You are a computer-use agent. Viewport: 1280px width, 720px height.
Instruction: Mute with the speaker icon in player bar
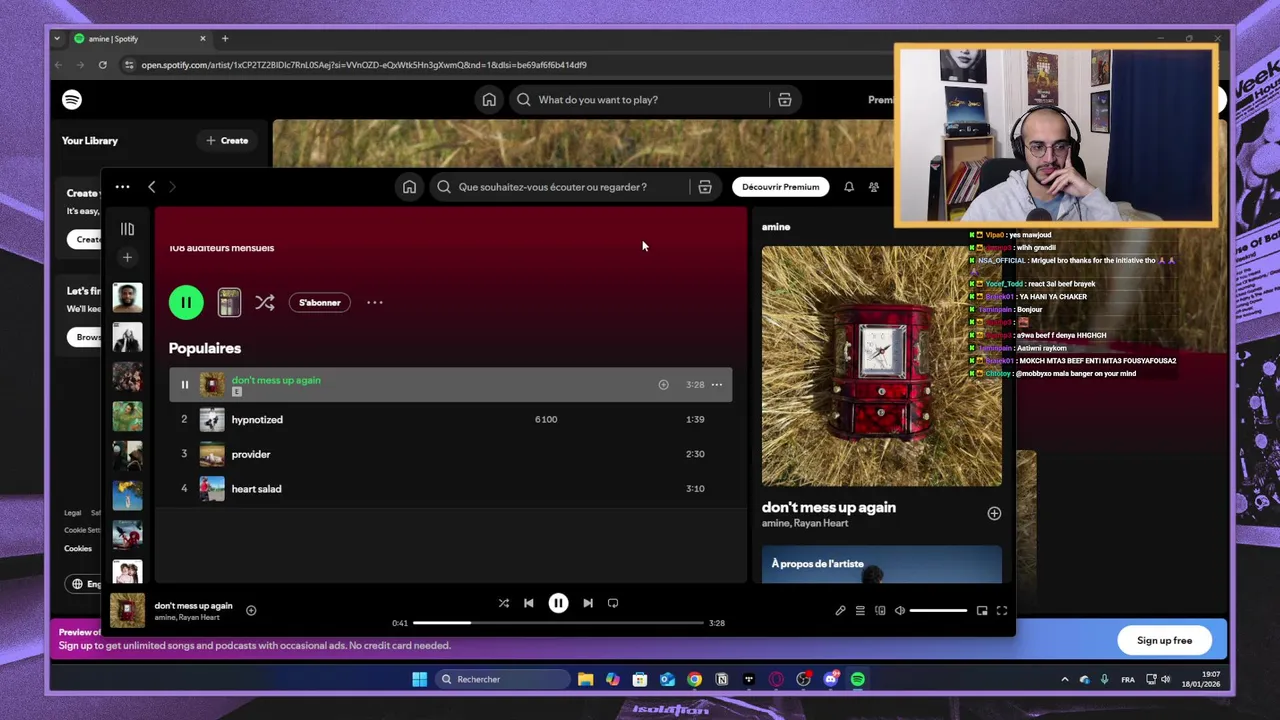coord(900,610)
